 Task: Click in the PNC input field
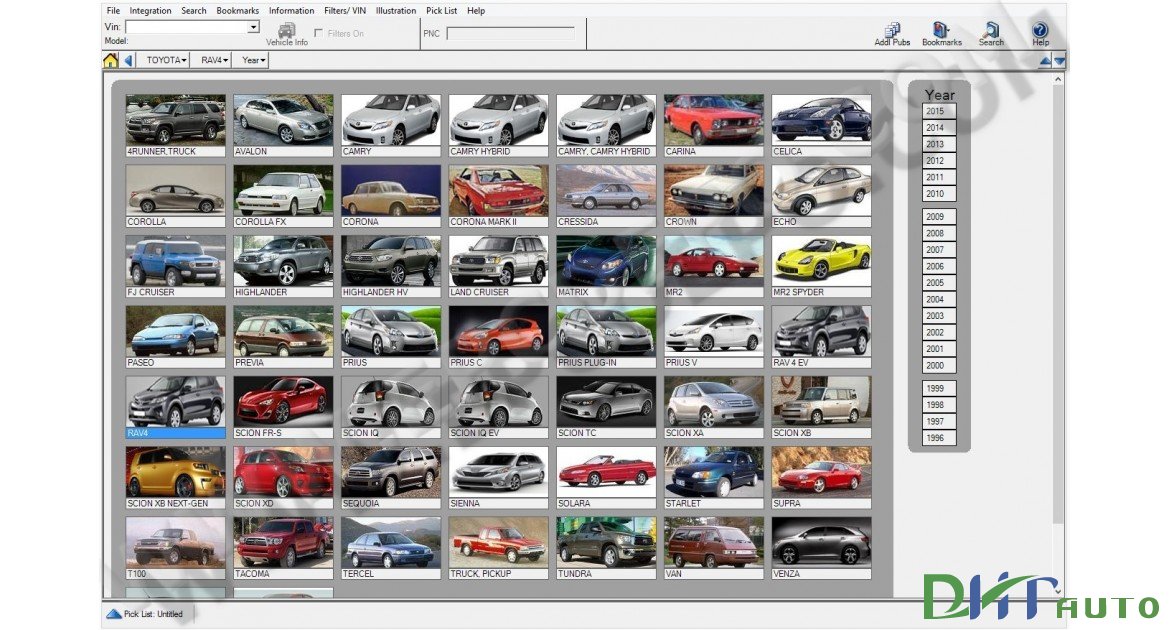click(510, 34)
